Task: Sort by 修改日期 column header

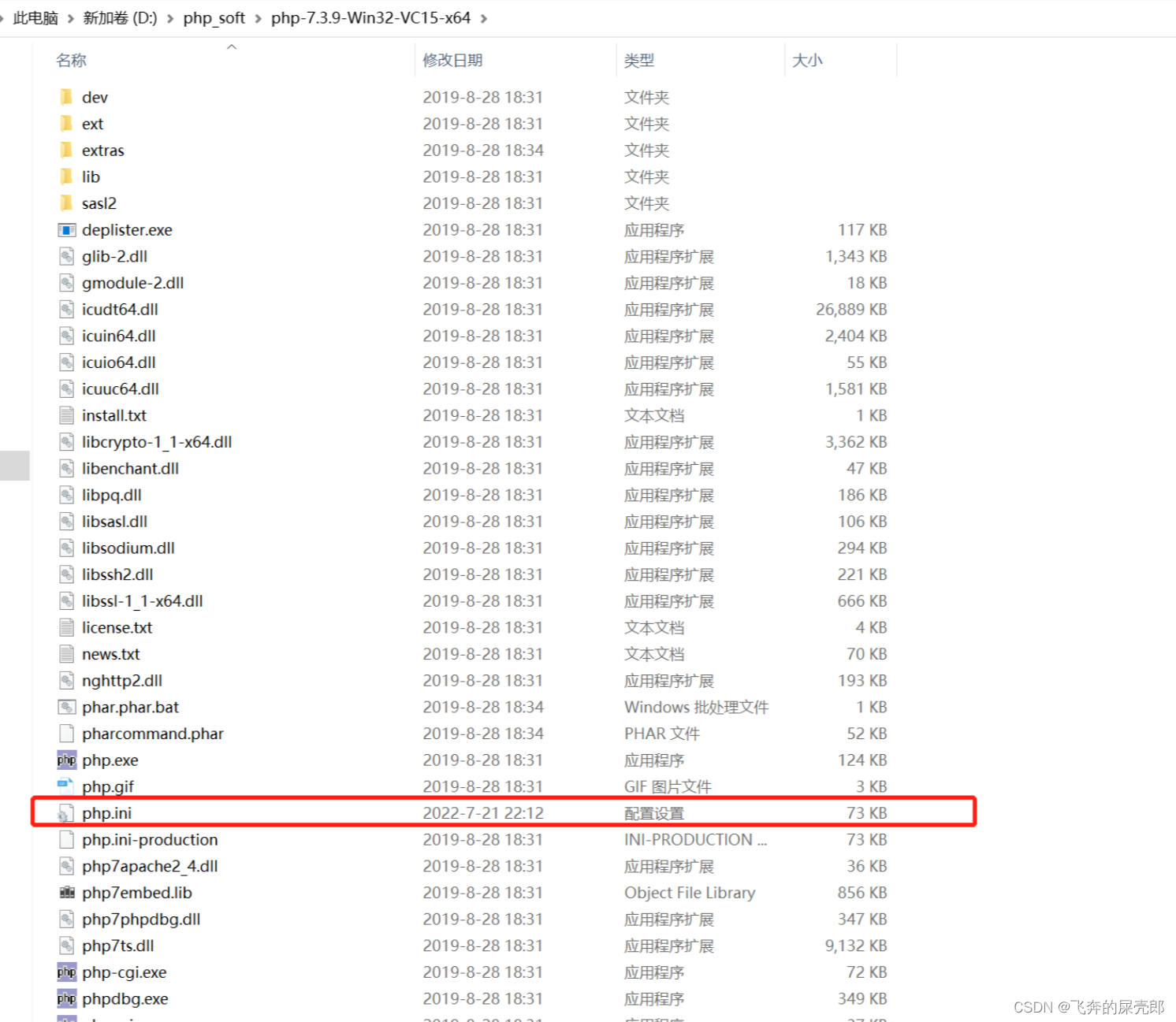Action: tap(452, 59)
